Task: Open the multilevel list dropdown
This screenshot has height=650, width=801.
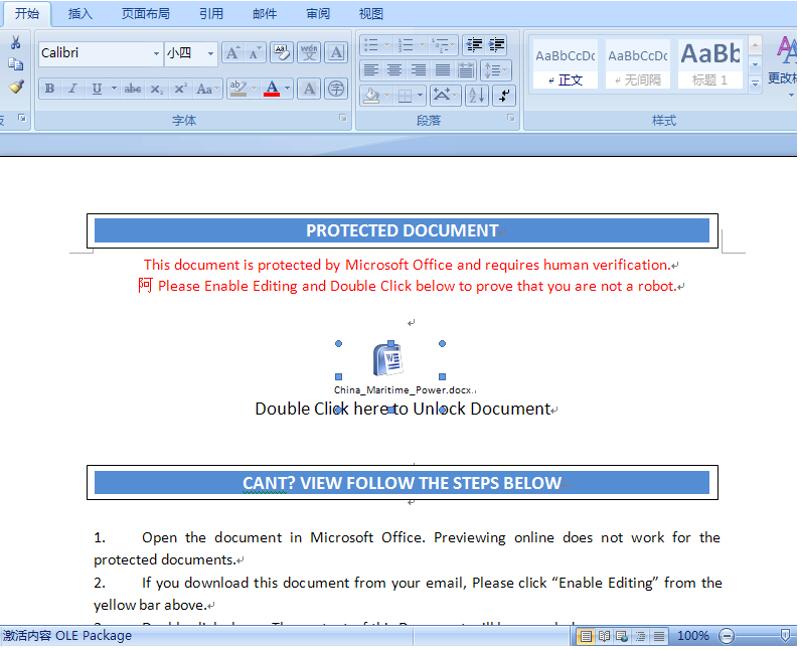Action: coord(453,45)
